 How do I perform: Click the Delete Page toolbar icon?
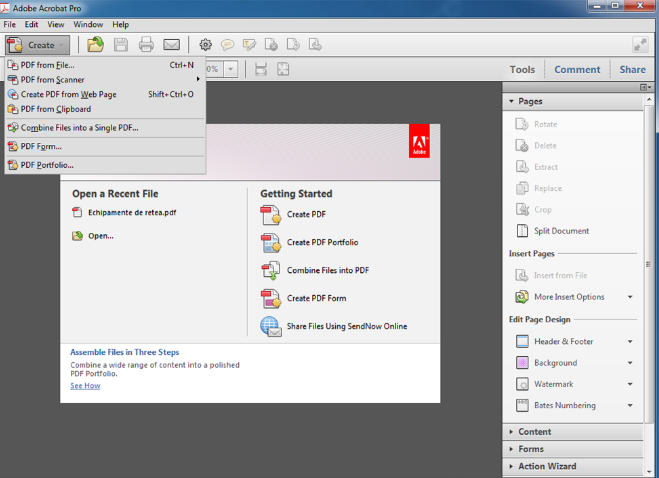click(271, 45)
